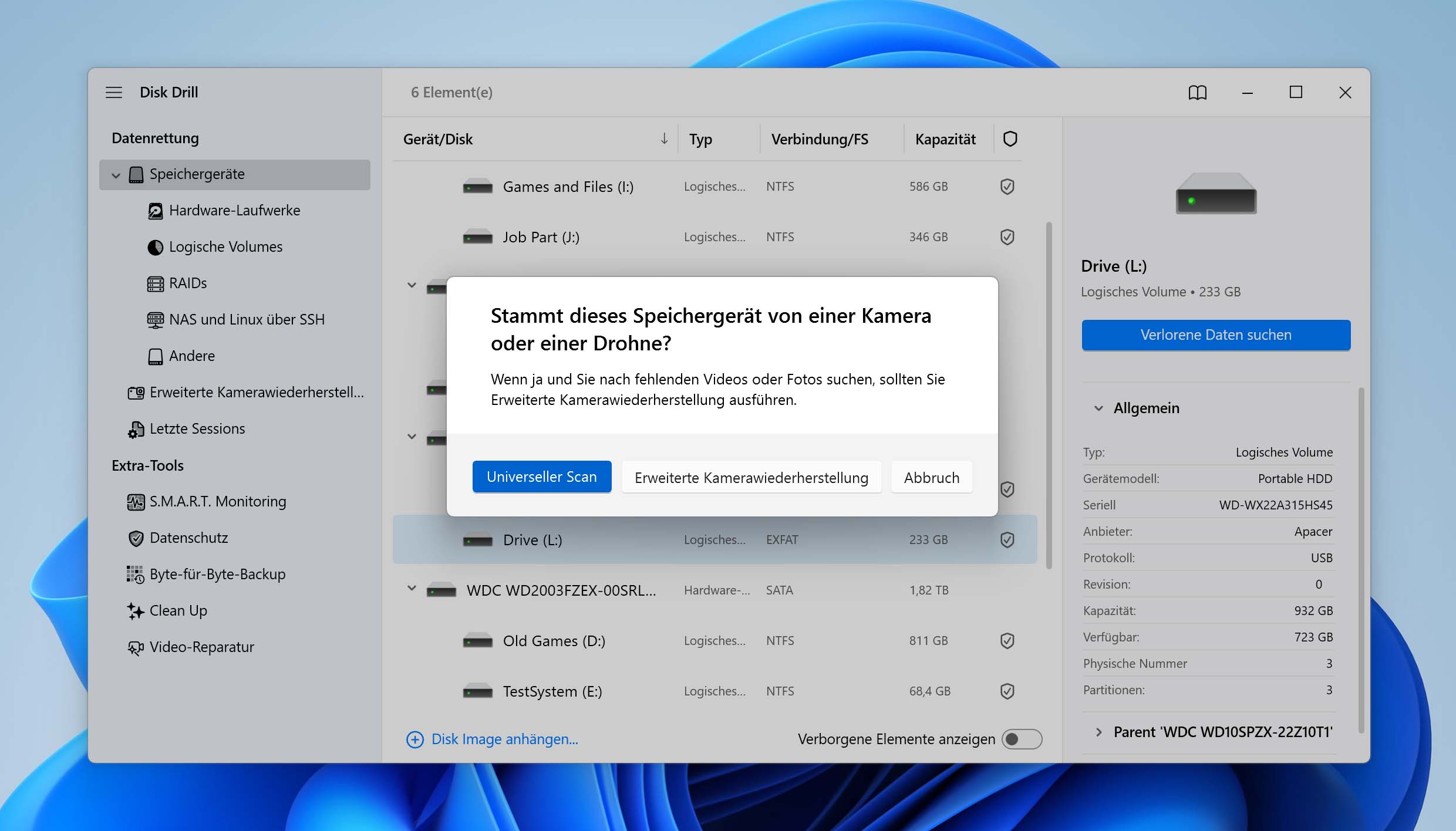Click the Apacer Anbieter value
Image resolution: width=1456 pixels, height=831 pixels.
[1313, 532]
